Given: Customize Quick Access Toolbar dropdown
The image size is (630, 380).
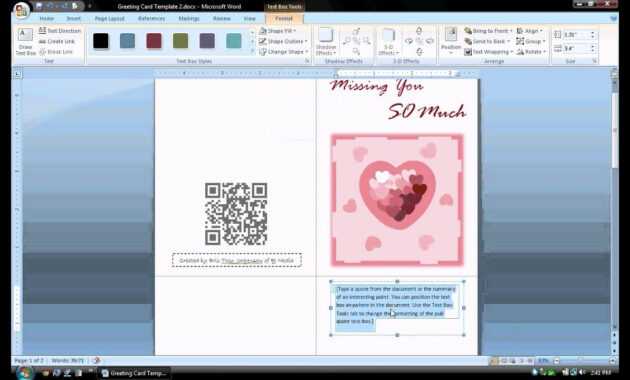Looking at the screenshot, I should click(x=90, y=6).
